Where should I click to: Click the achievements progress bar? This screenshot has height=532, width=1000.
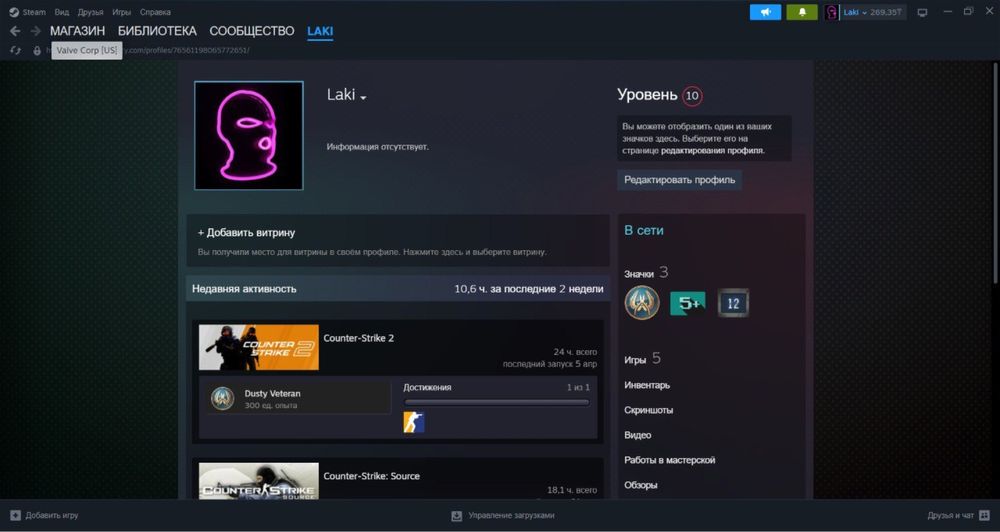tap(496, 402)
